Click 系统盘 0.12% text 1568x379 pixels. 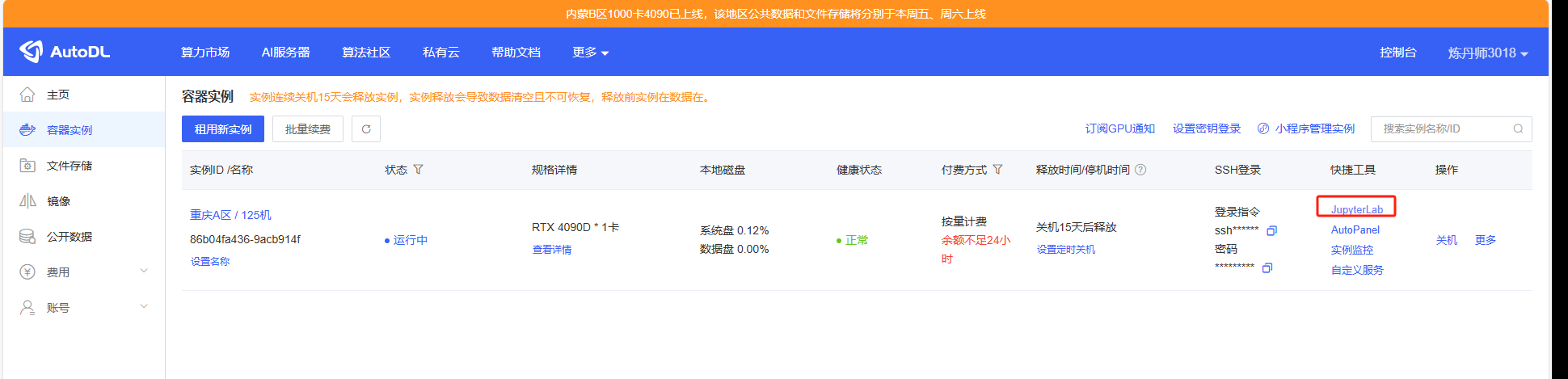click(735, 231)
